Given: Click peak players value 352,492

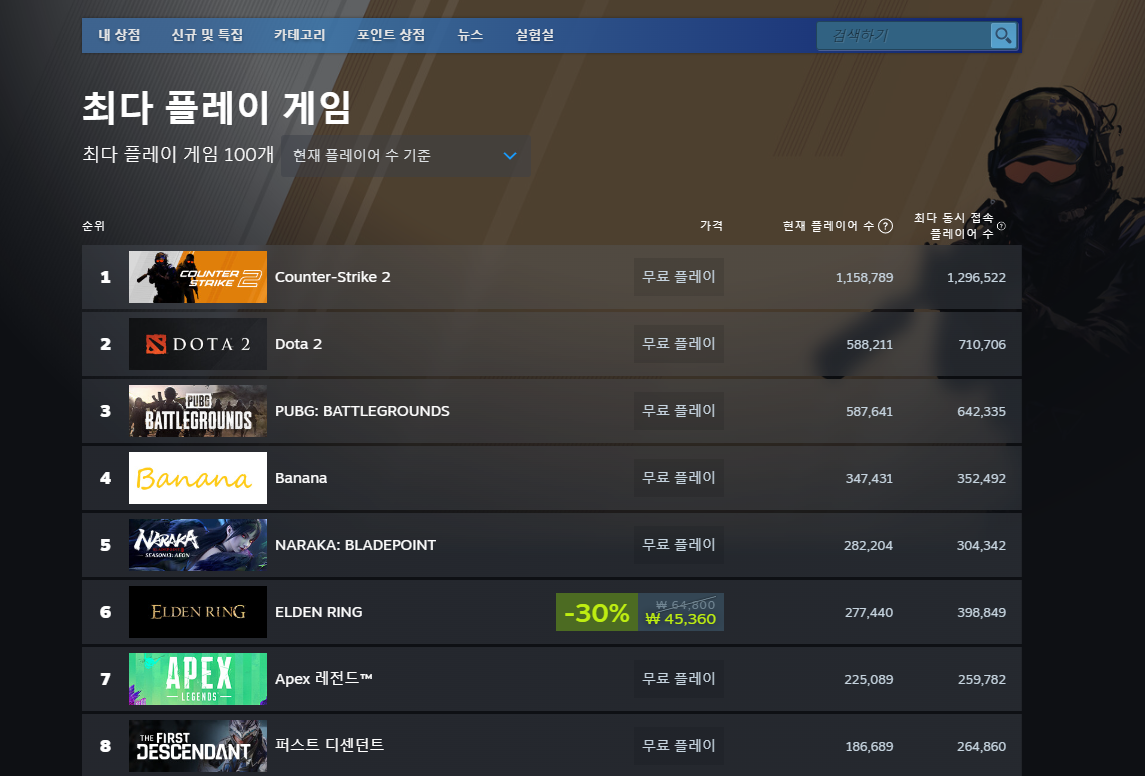Looking at the screenshot, I should pyautogui.click(x=981, y=479).
